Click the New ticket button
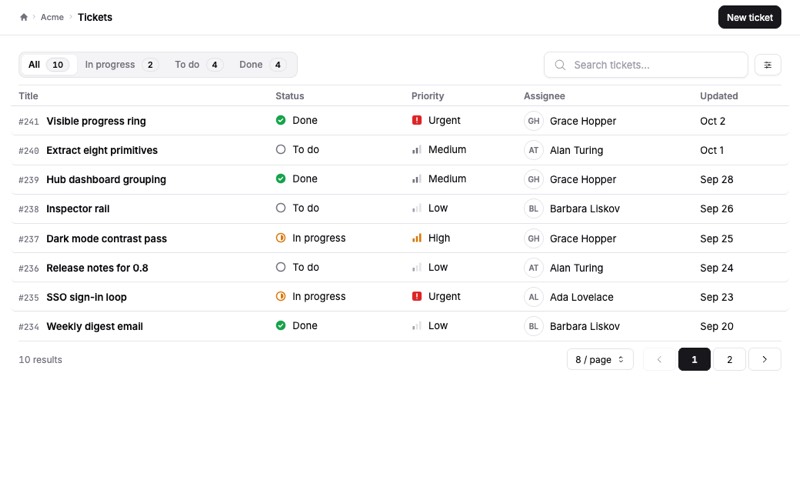Viewport: 800px width, 500px height. click(749, 17)
